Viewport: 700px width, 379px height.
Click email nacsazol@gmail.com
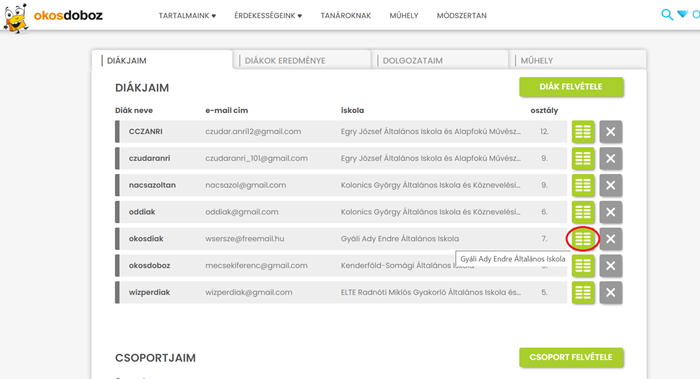click(x=246, y=185)
